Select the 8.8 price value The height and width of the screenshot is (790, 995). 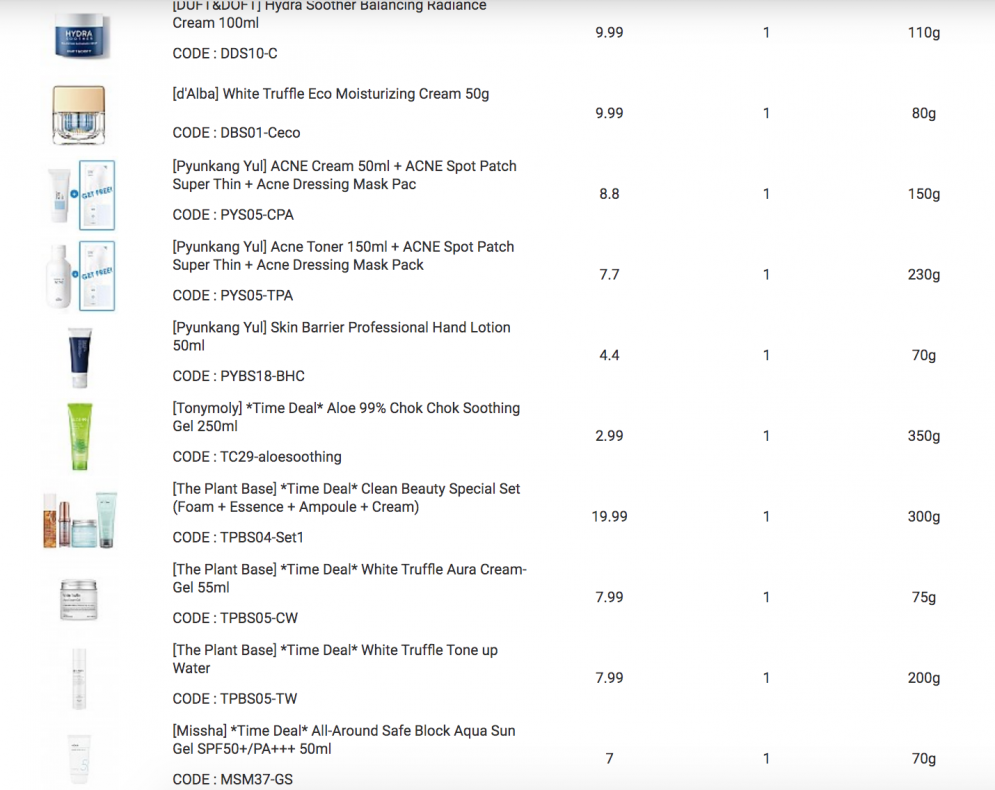(609, 194)
